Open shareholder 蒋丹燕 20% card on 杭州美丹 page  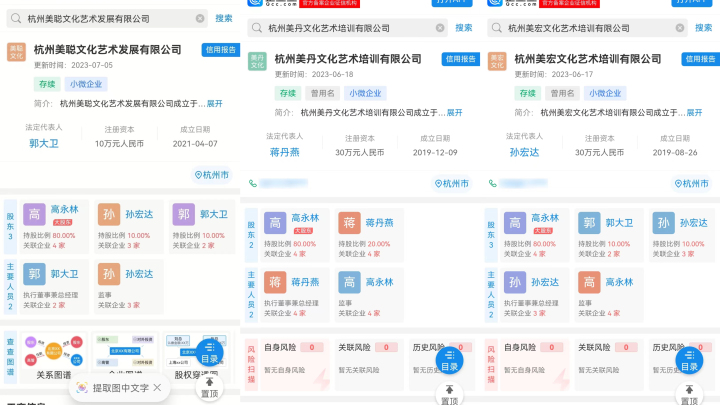point(369,236)
